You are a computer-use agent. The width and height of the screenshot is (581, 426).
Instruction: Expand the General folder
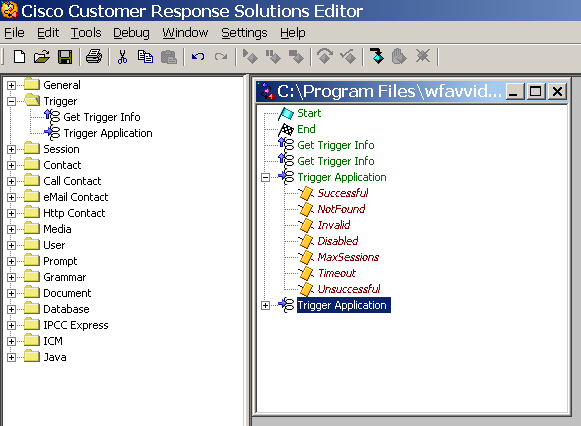(11, 85)
